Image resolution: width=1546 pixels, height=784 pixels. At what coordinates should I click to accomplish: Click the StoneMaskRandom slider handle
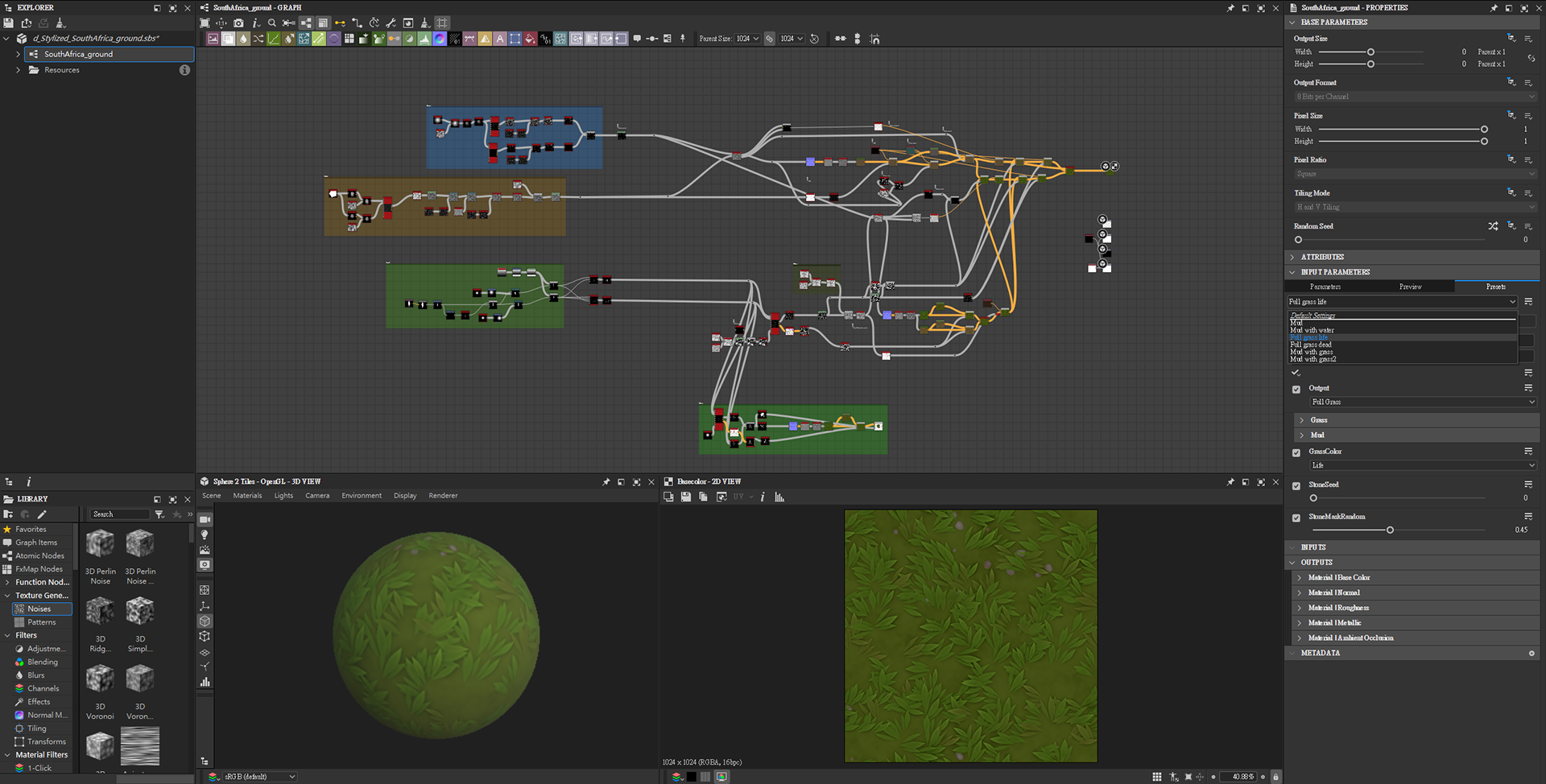coord(1390,530)
